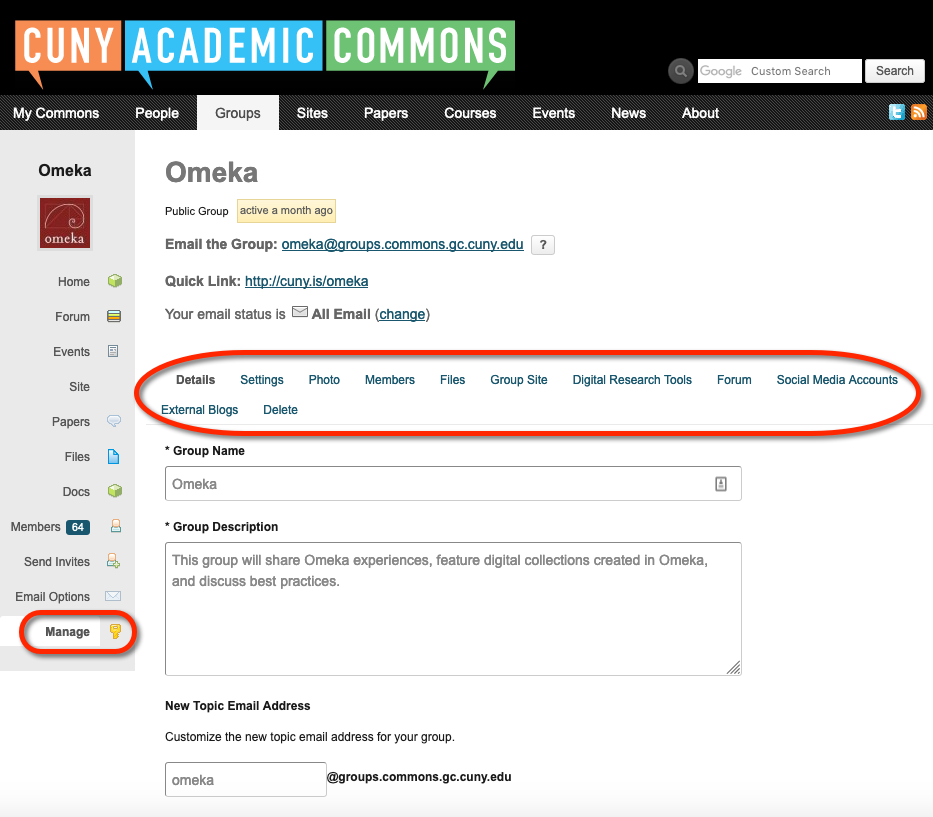Click the Twitter icon in the navigation bar
The height and width of the screenshot is (817, 933).
pos(897,112)
